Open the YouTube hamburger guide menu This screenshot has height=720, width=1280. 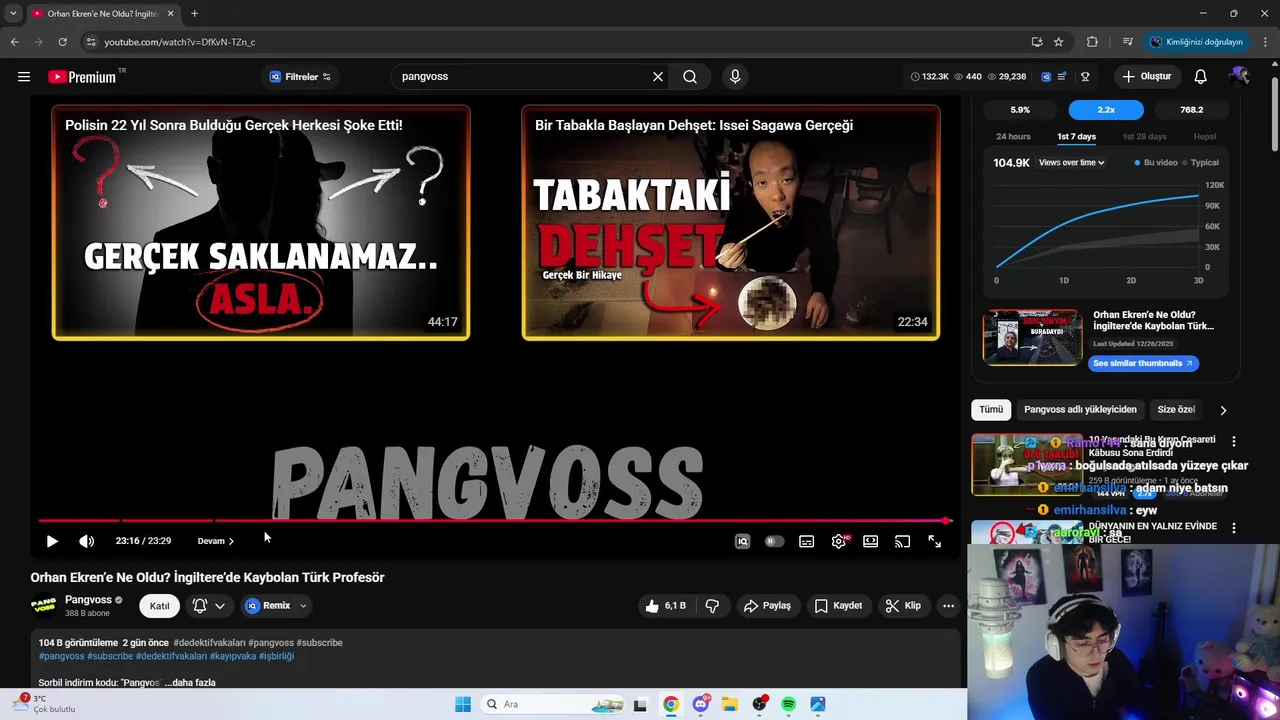click(24, 77)
